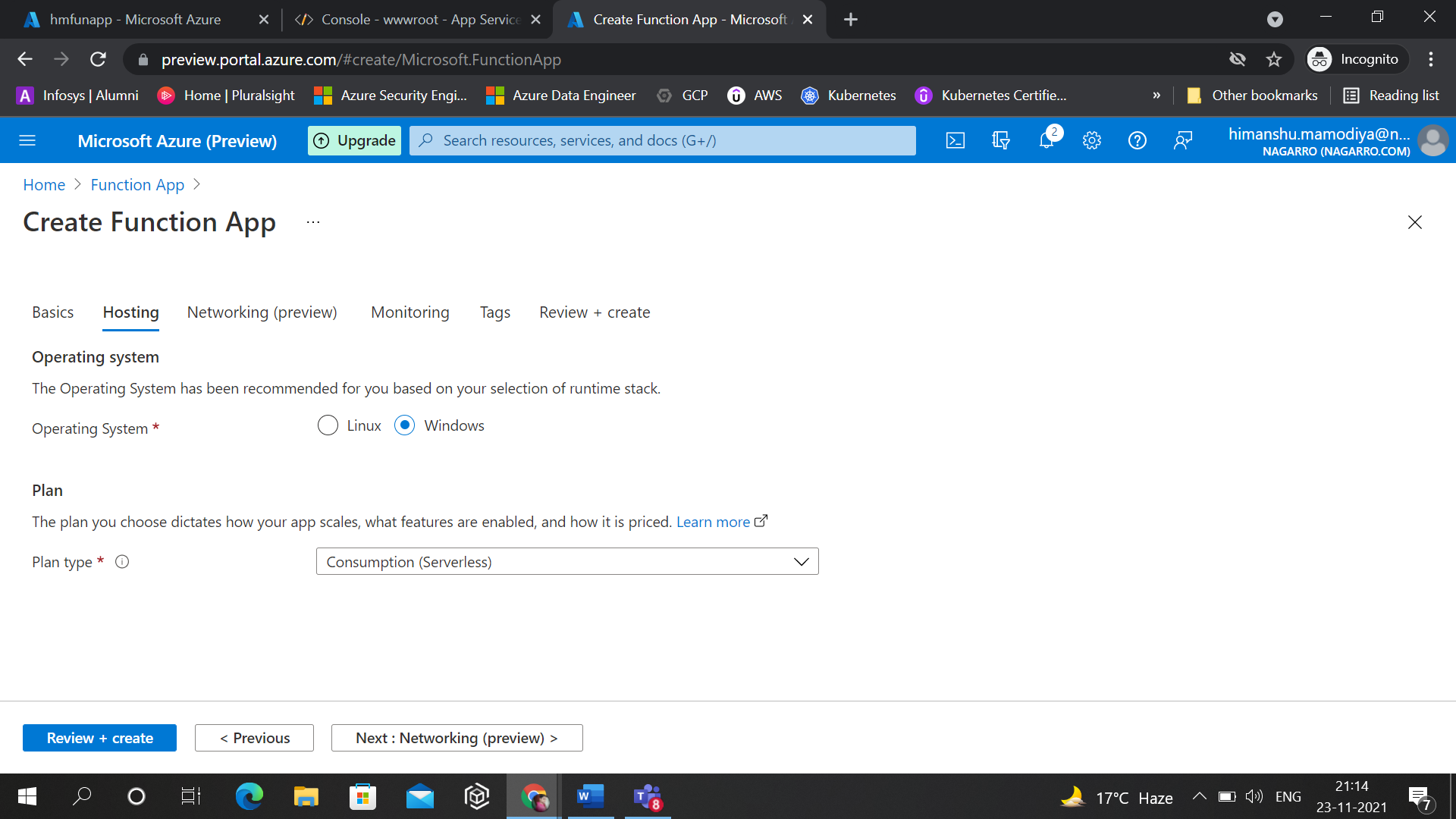Open the more options ellipsis beside title
Viewport: 1456px width, 819px height.
click(x=313, y=222)
